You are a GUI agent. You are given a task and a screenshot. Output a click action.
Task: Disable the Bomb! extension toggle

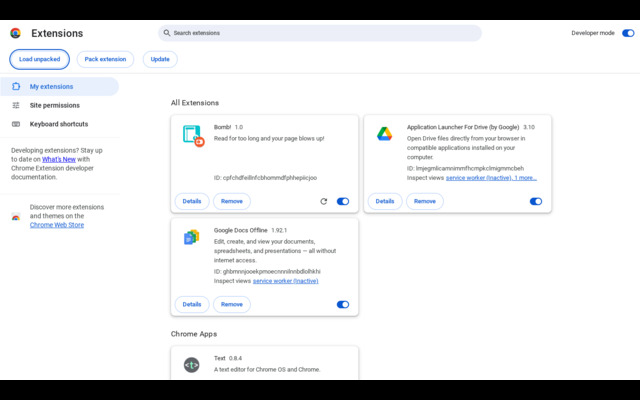[x=343, y=201]
